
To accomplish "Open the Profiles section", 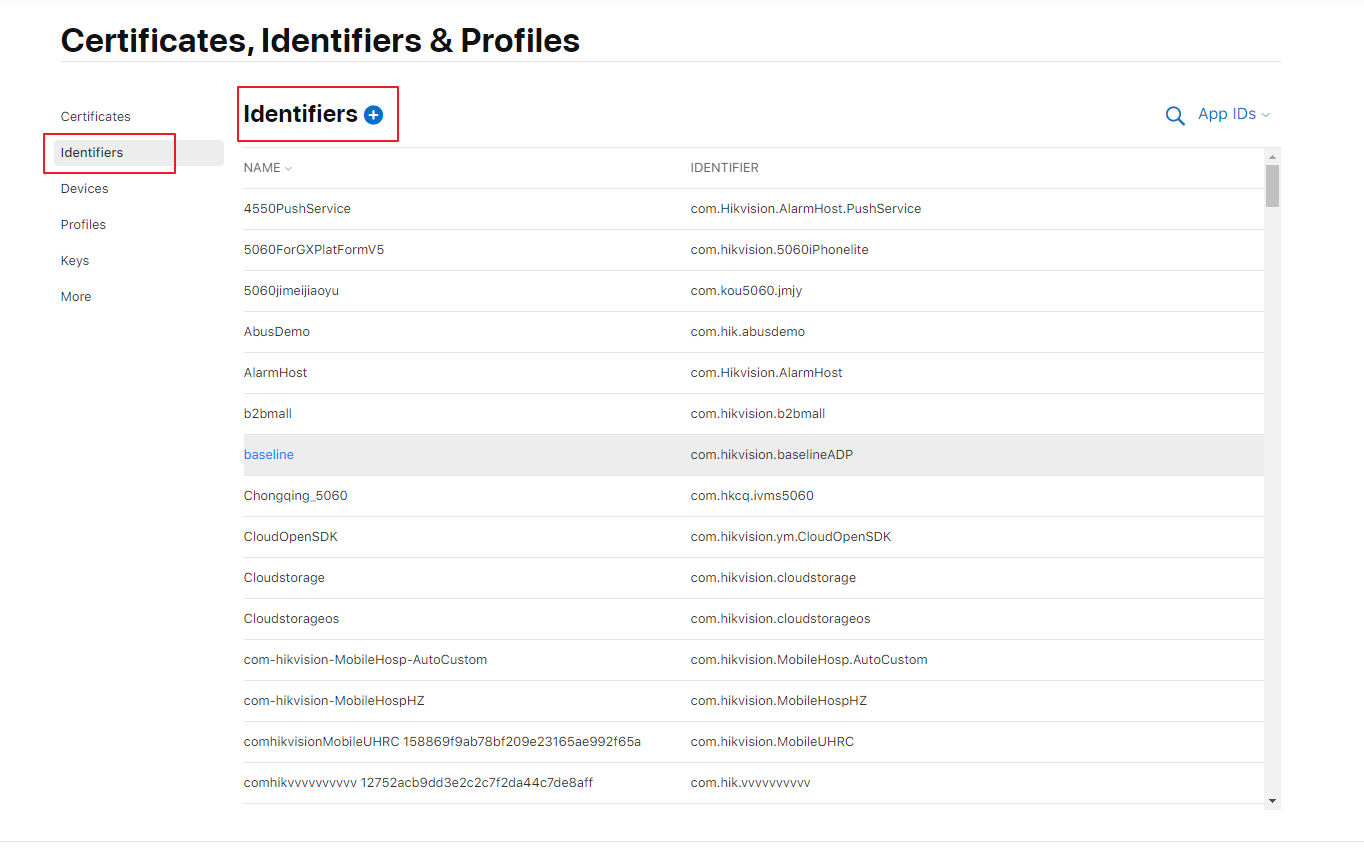I will tap(83, 225).
